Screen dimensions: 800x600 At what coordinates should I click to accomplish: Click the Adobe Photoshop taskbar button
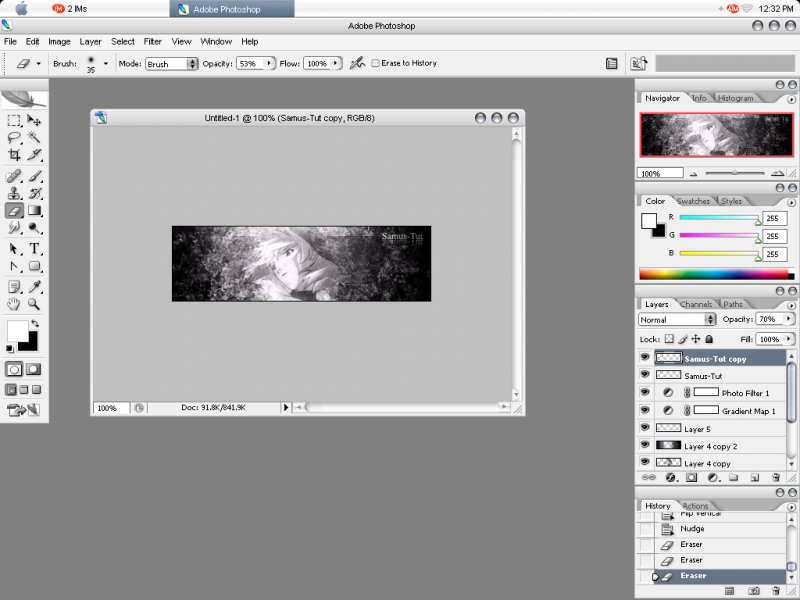click(232, 9)
